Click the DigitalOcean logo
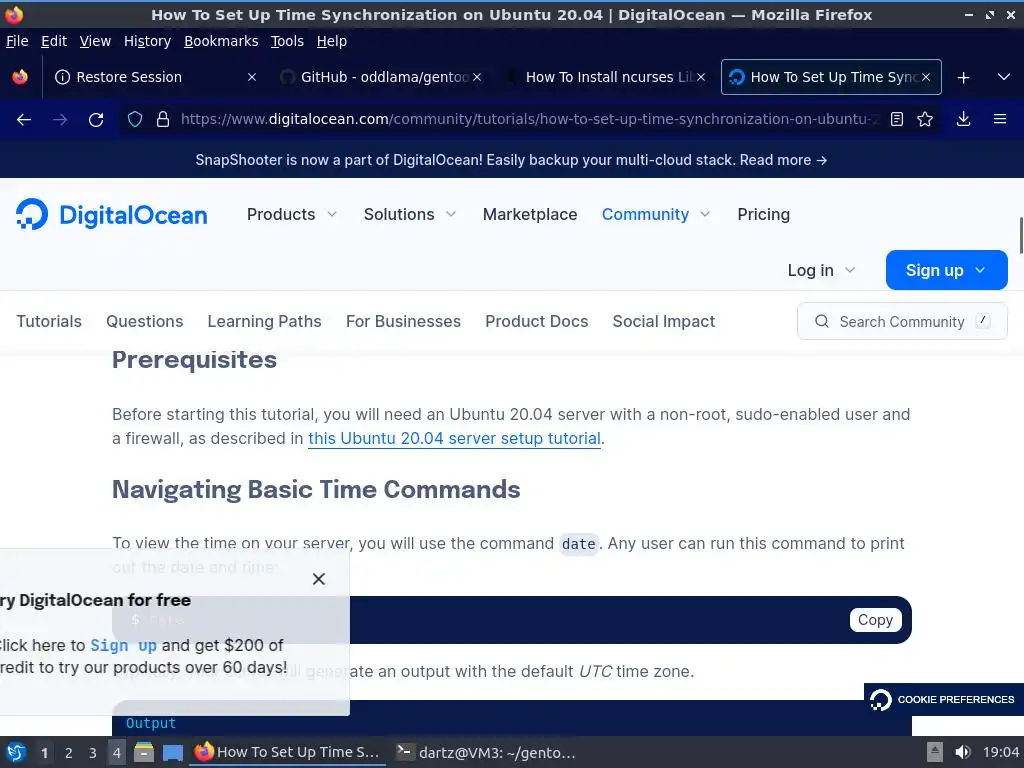Screen dimensions: 1024x768 pos(112,214)
